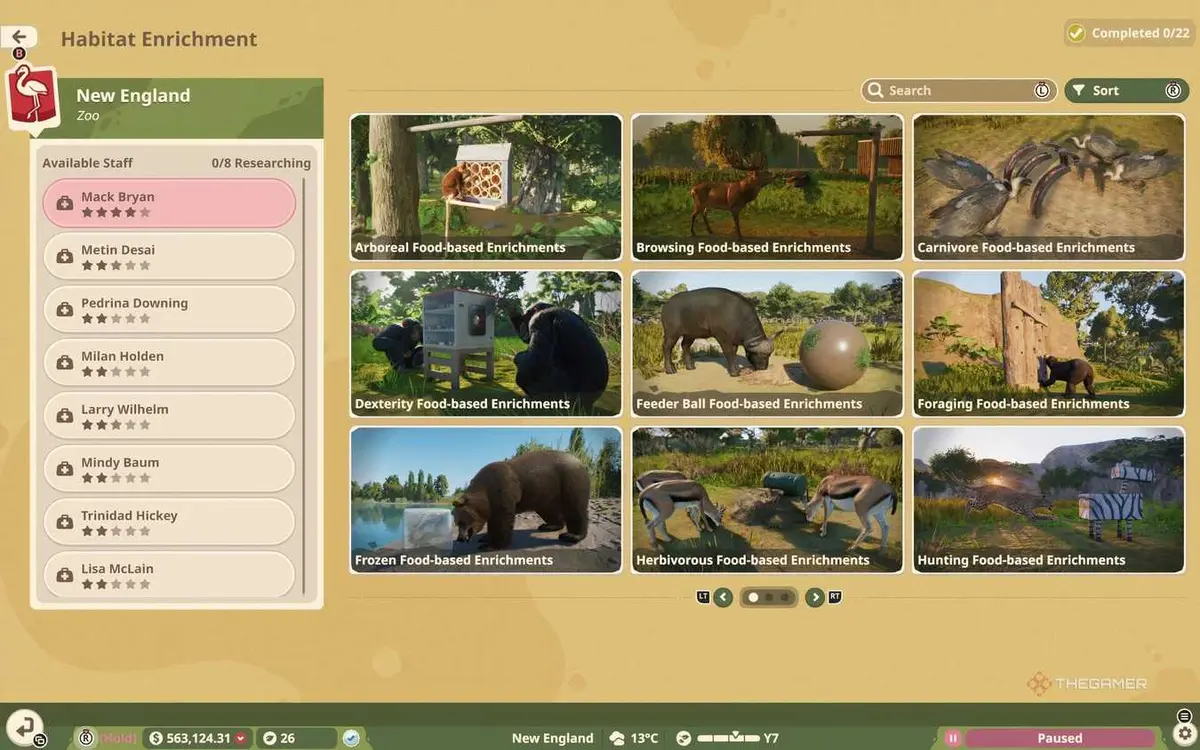Click the magnifying glass search icon
Image resolution: width=1200 pixels, height=750 pixels.
coord(876,90)
